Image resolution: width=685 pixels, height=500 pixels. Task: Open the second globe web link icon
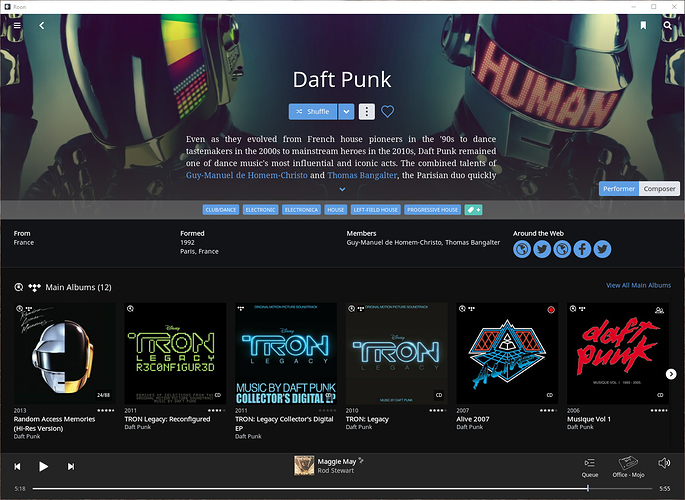(x=562, y=249)
